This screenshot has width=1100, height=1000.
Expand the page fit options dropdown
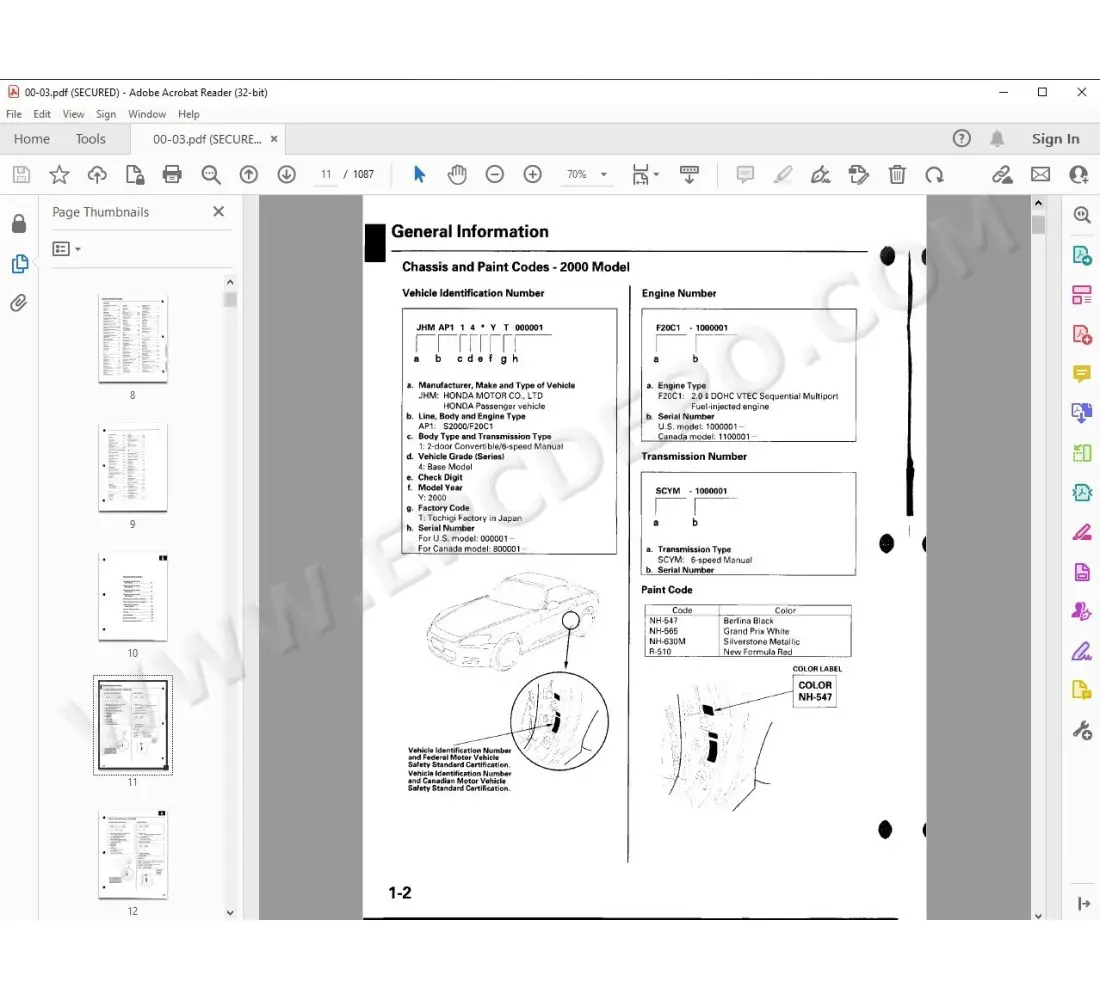(x=656, y=174)
